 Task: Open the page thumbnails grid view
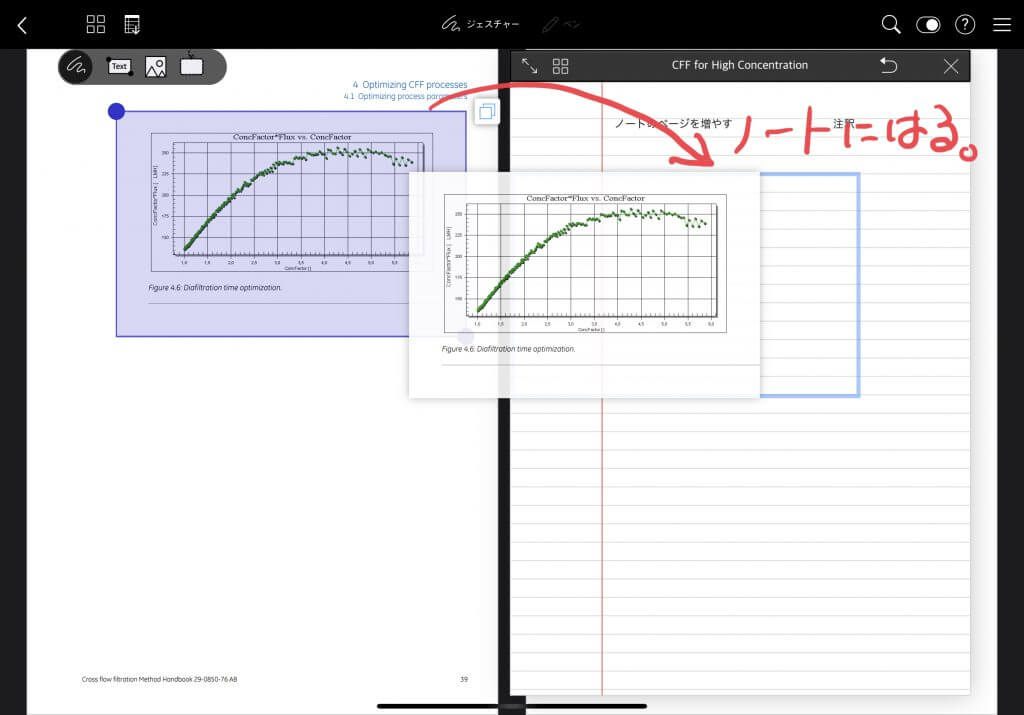tap(96, 25)
